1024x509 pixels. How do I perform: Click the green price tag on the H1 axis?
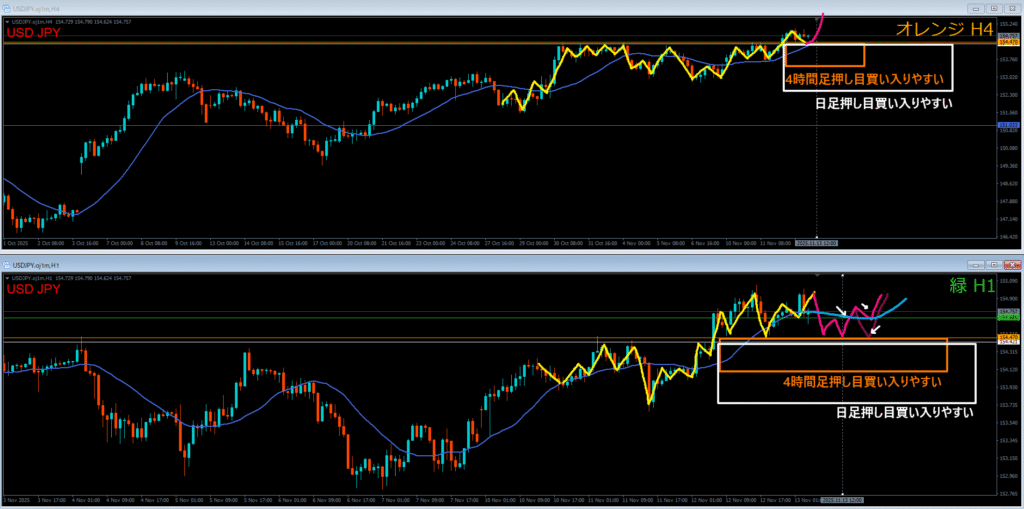1008,318
